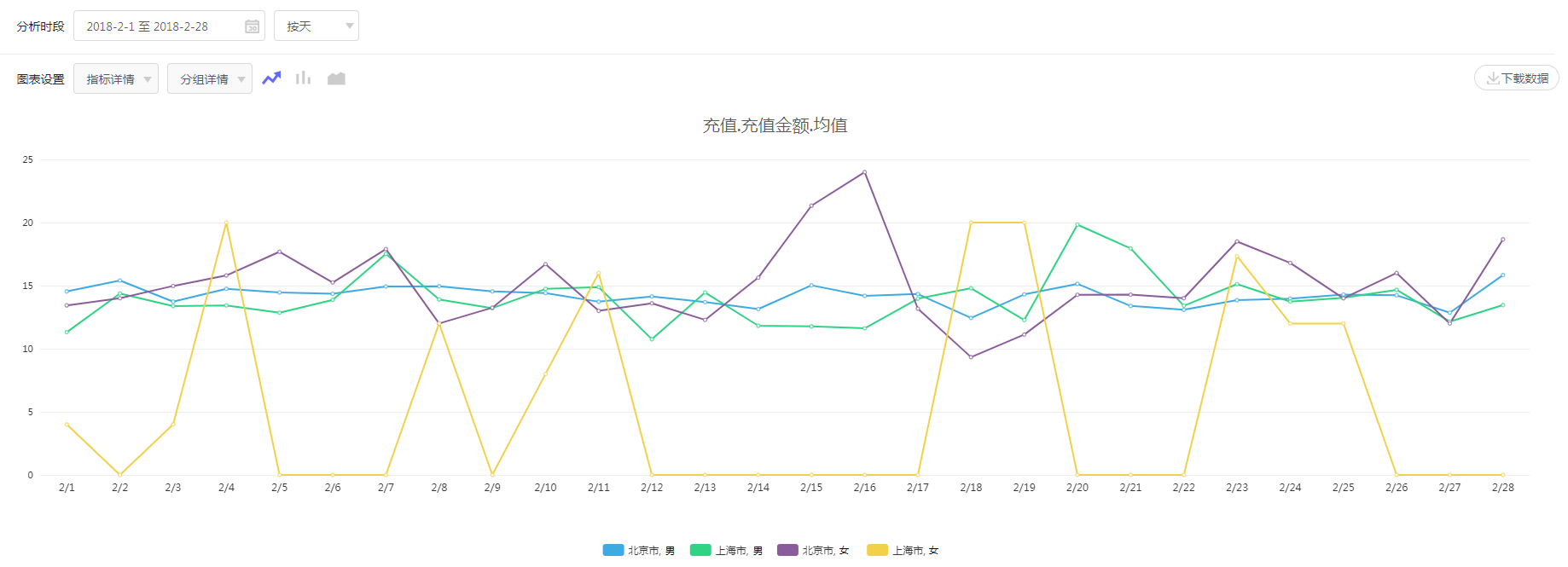Open the calendar date picker icon
The width and height of the screenshot is (1568, 567).
[x=252, y=26]
